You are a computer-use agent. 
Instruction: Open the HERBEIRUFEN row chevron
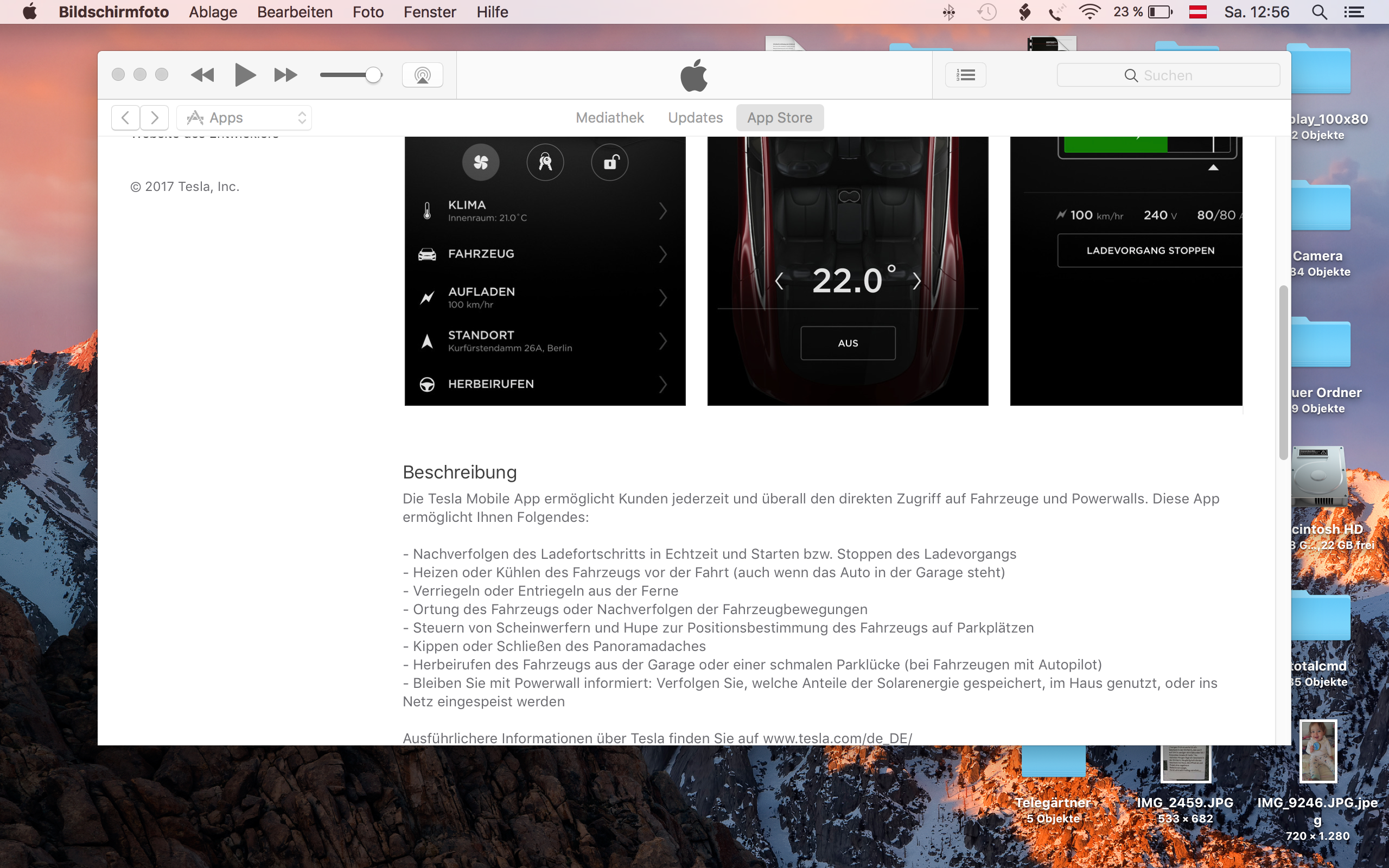tap(663, 384)
